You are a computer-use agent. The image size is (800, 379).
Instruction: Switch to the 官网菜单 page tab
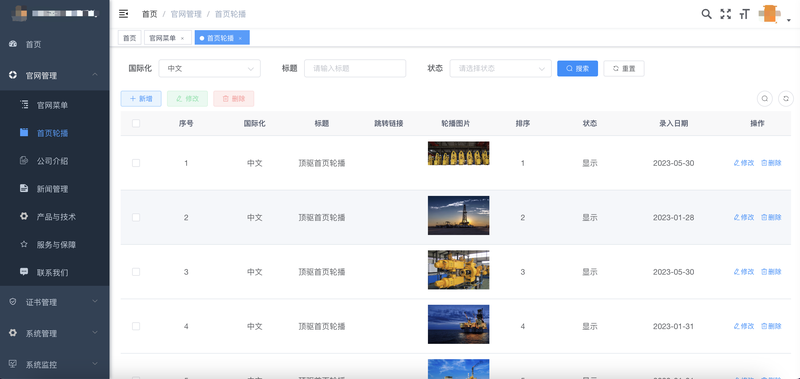pos(163,38)
